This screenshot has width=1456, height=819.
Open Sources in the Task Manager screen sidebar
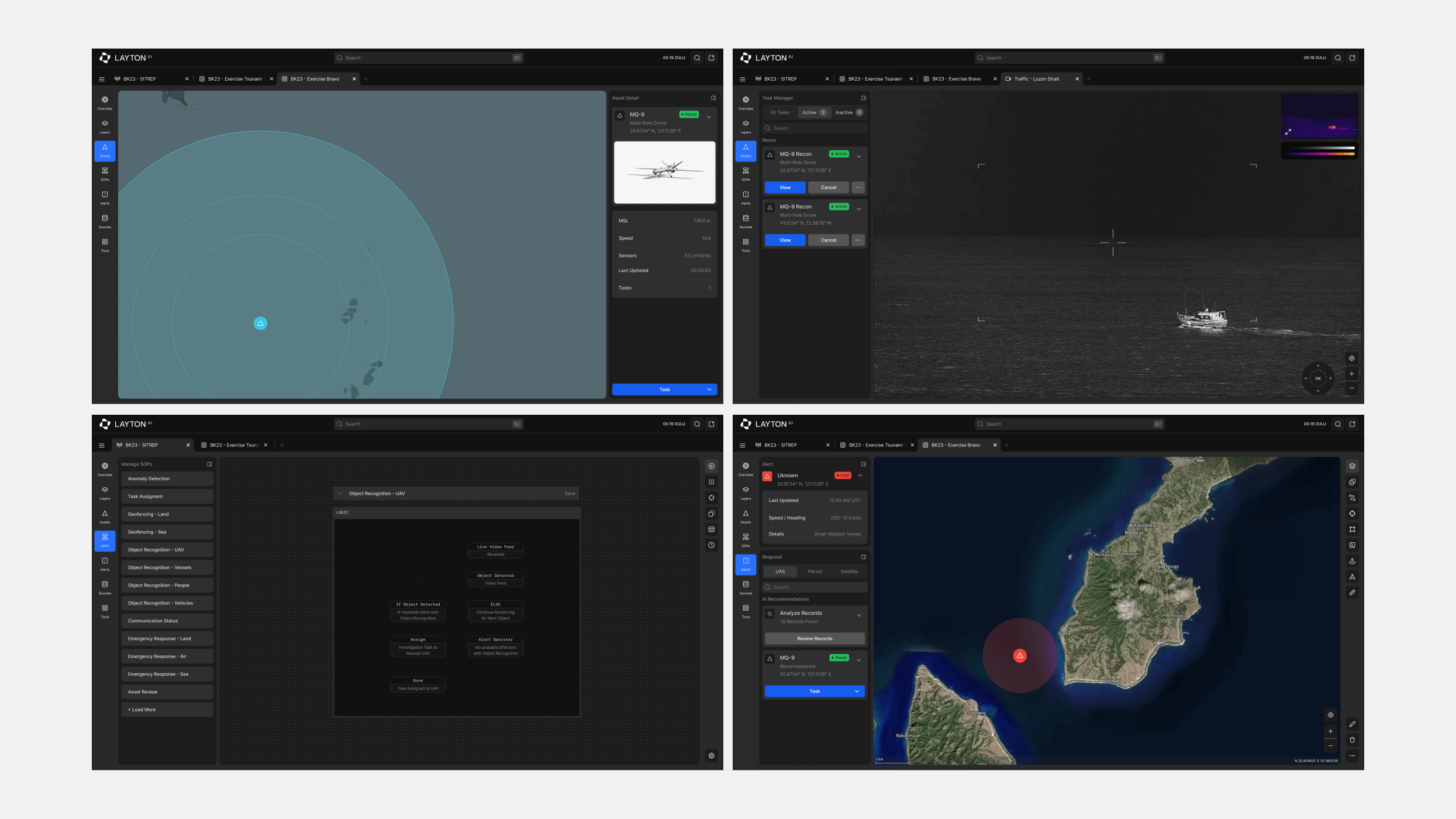pos(746,221)
